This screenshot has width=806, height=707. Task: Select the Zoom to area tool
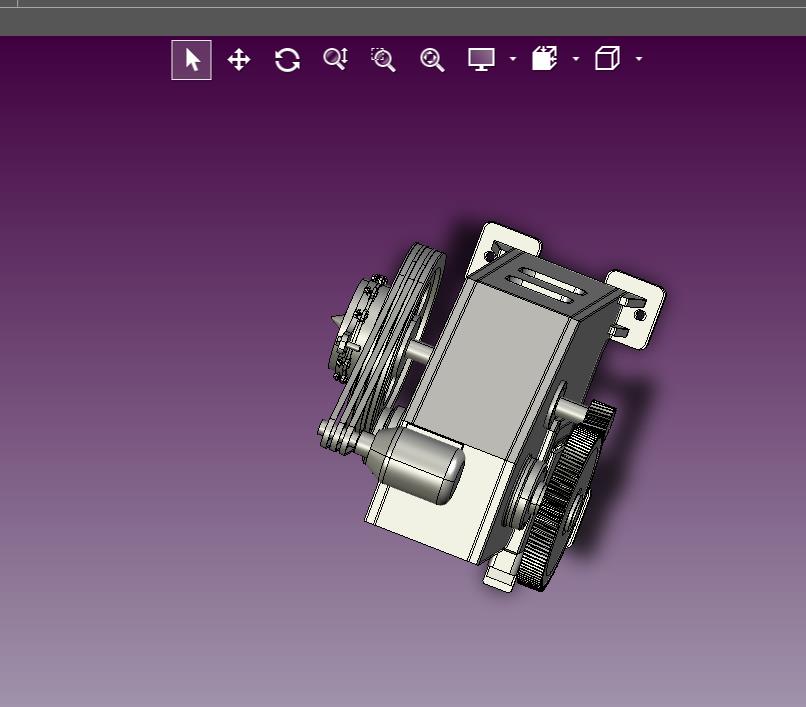pos(383,60)
